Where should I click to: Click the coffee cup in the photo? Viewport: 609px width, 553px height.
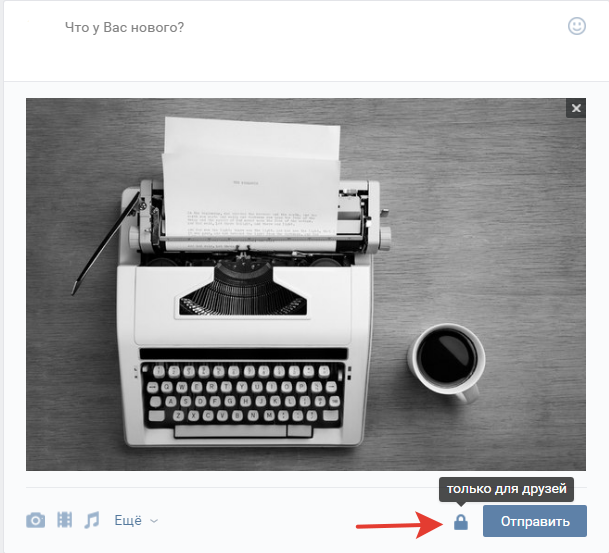[447, 361]
